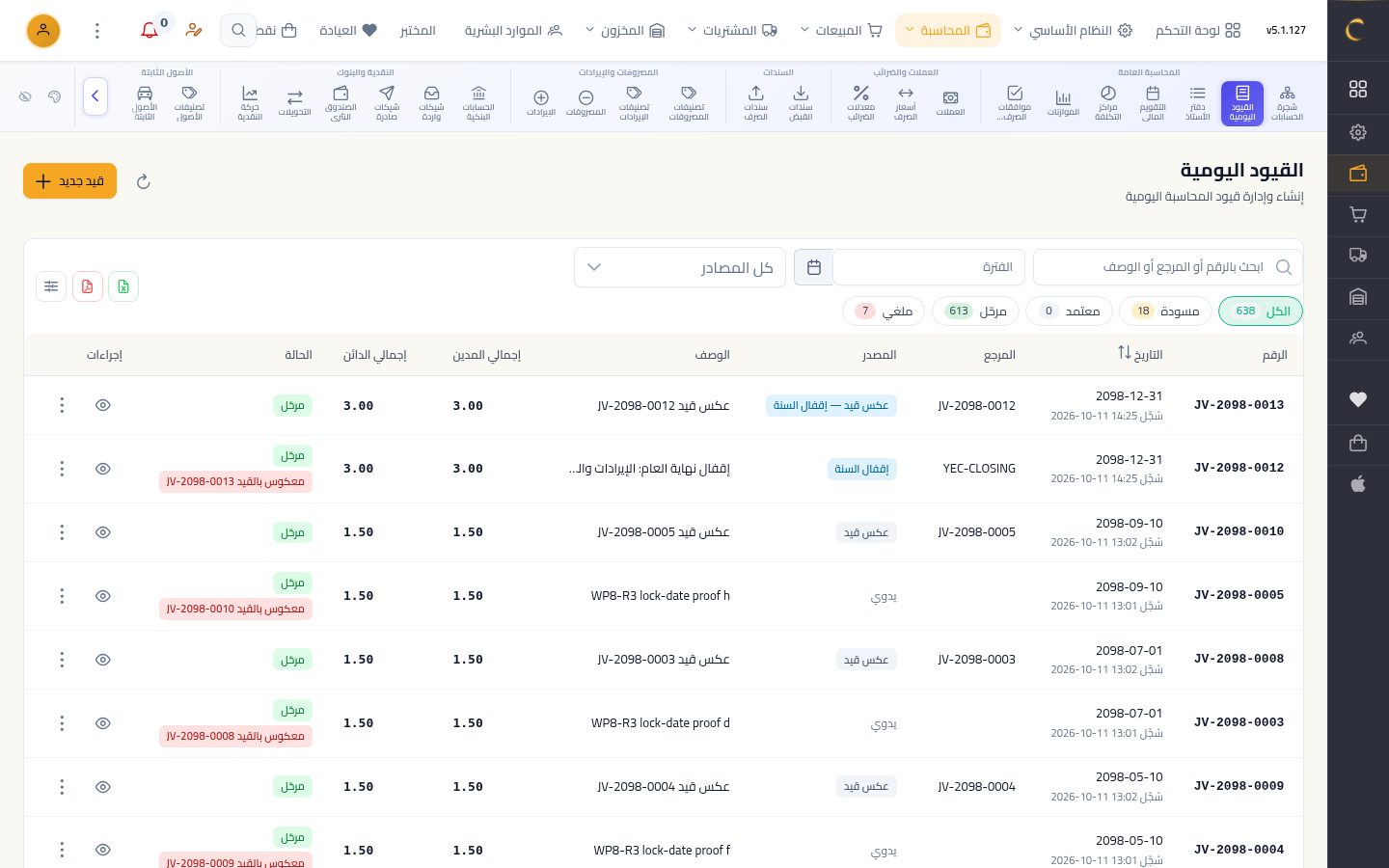Open the dashboard (لوحة التحكم) link
1389x868 pixels.
1198,31
